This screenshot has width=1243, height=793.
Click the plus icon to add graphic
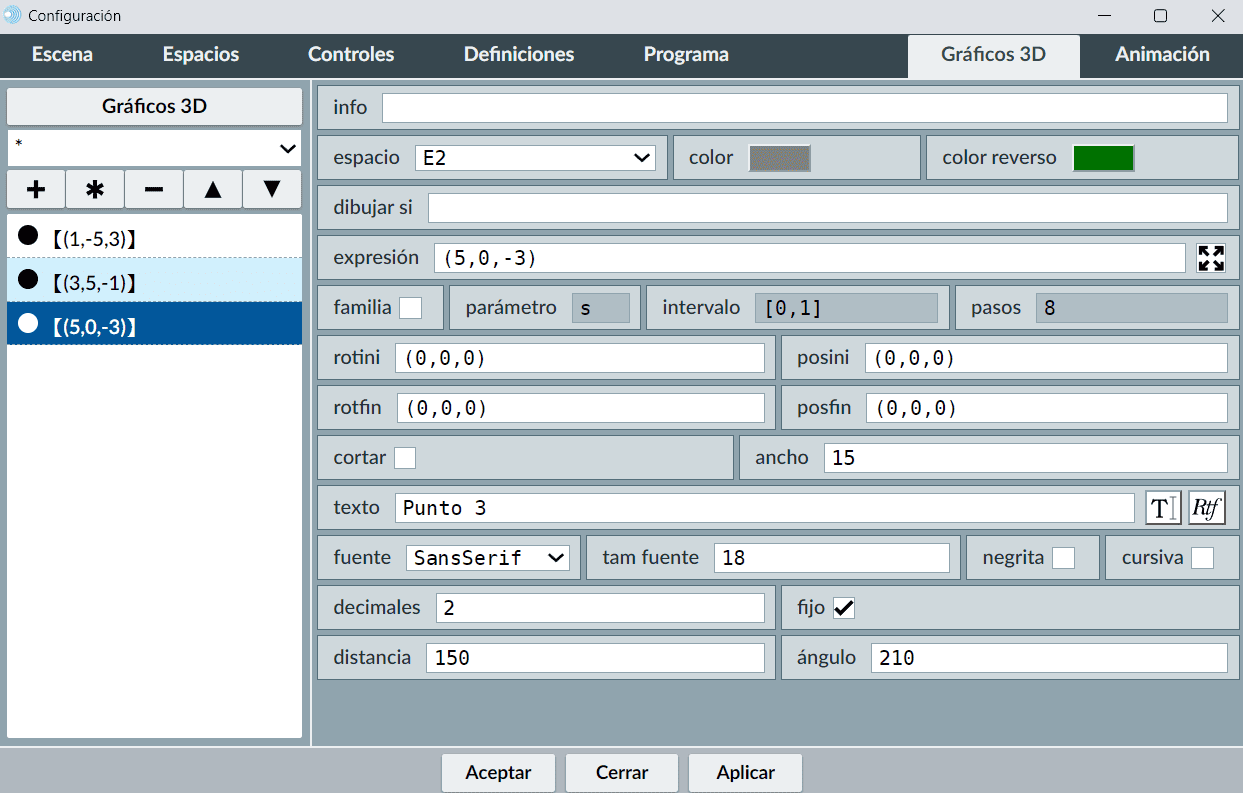pos(36,189)
